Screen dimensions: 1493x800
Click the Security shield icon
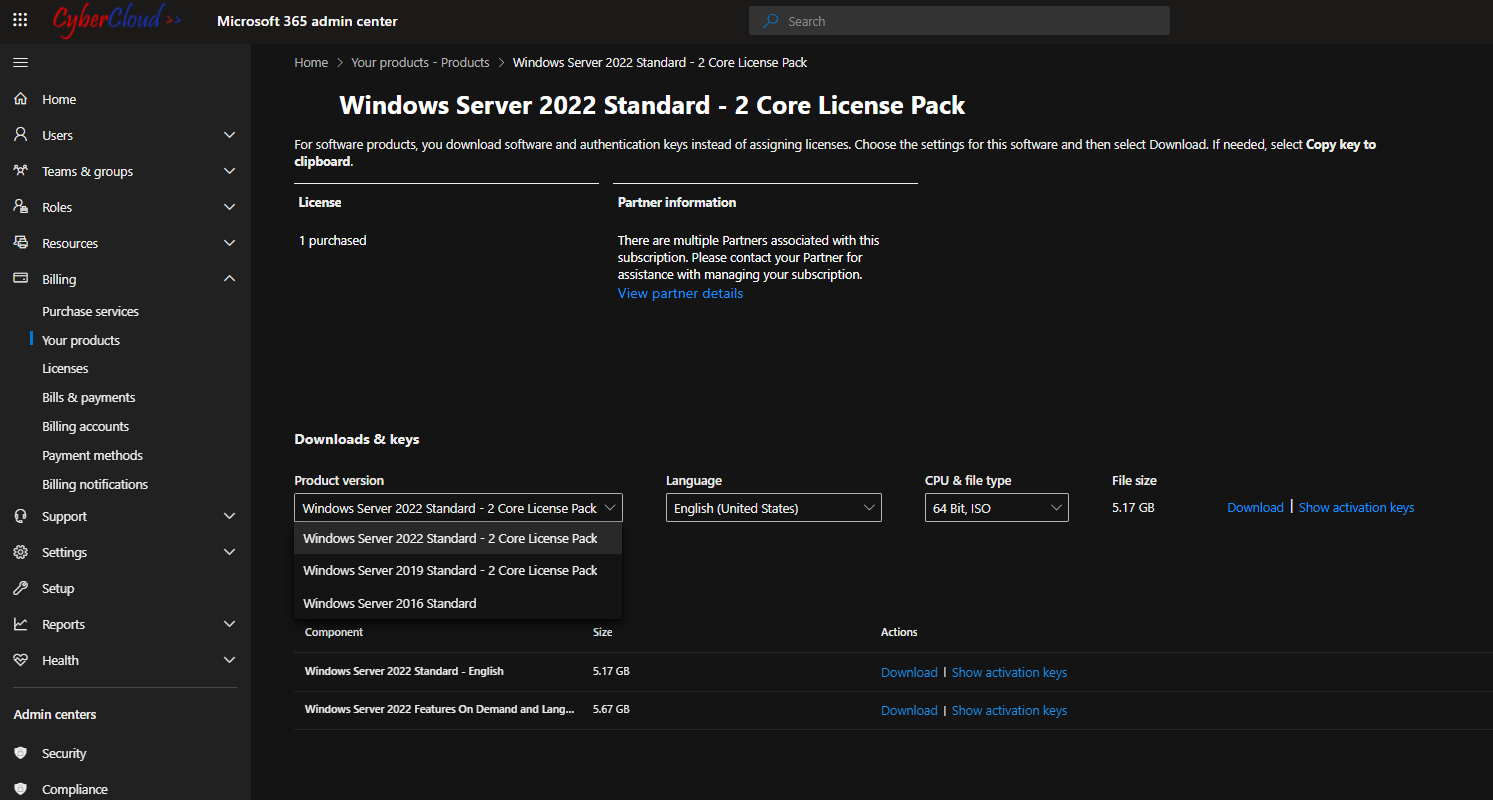point(20,753)
